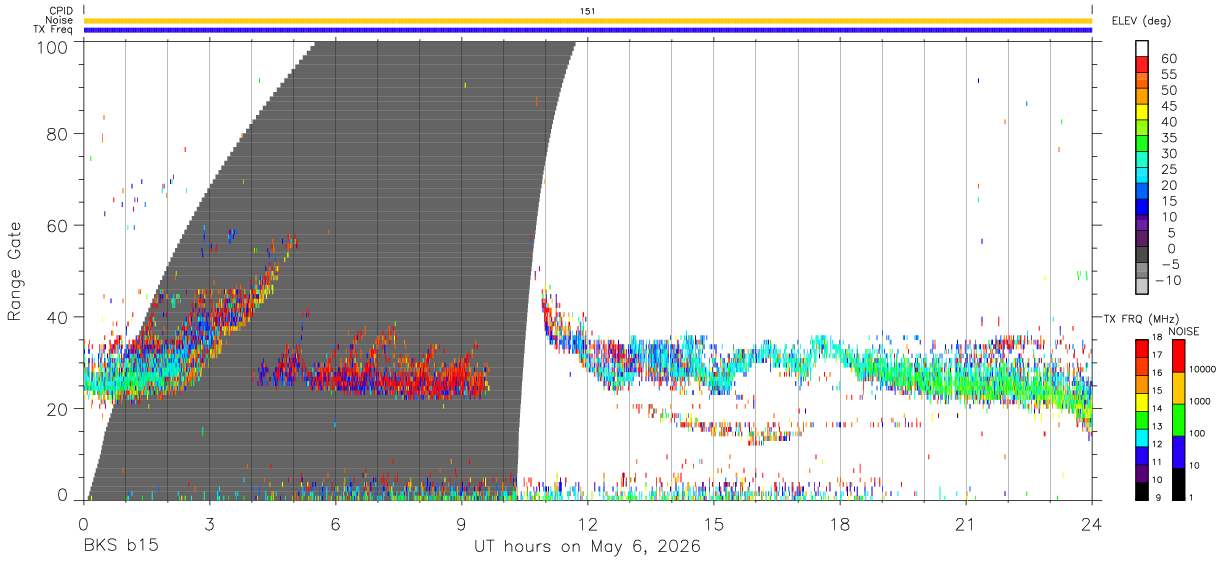The image size is (1228, 567).
Task: Click the x-axis '15' UT hour tick label
Action: click(714, 524)
